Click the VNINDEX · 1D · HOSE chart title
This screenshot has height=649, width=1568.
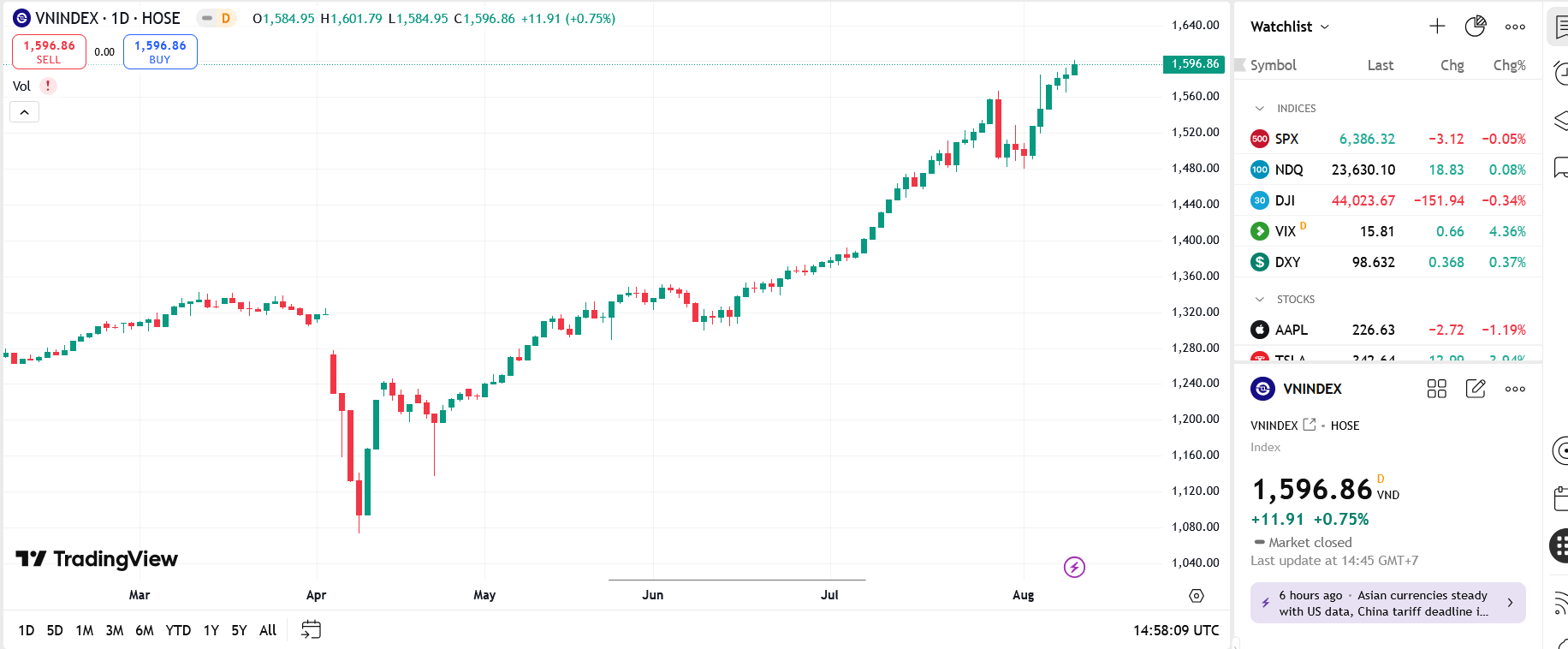[108, 18]
